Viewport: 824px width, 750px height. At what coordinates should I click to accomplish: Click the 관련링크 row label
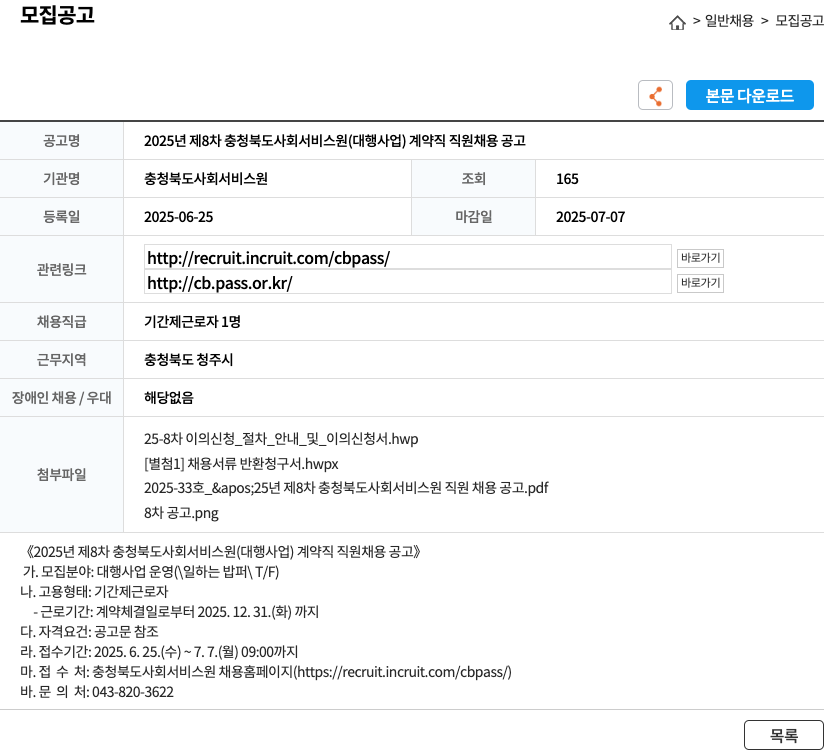(61, 270)
